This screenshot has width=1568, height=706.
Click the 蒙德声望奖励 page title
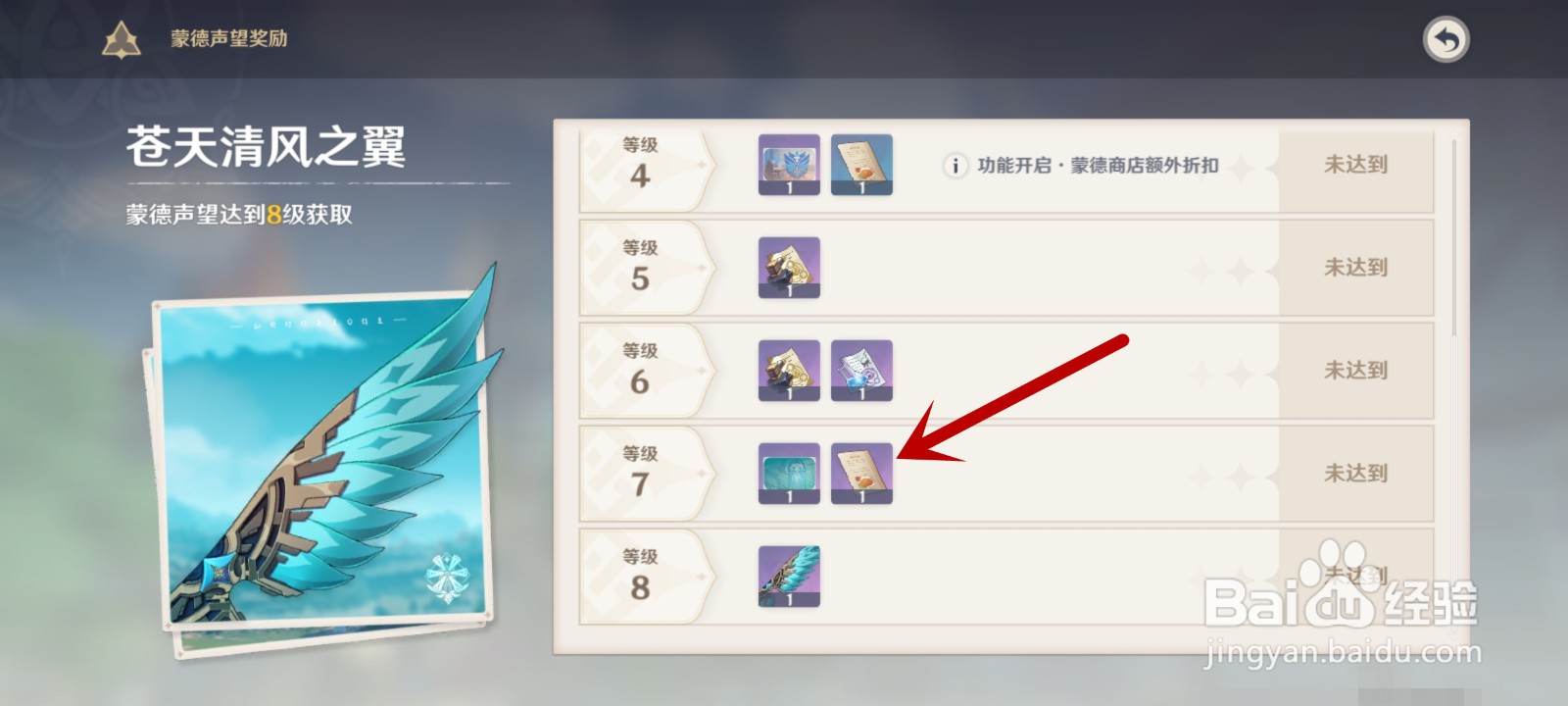229,39
